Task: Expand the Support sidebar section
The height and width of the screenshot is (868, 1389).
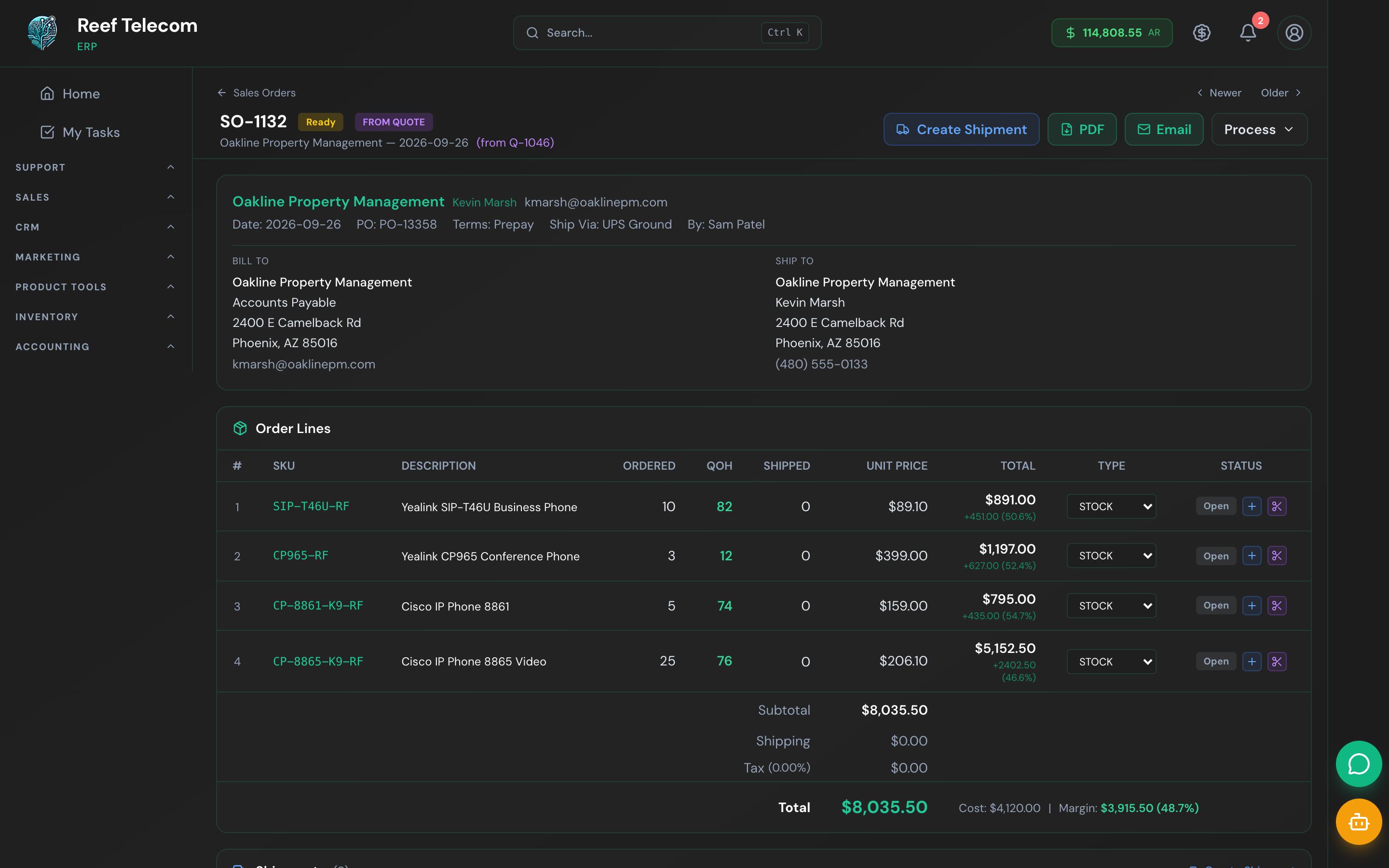Action: point(95,167)
